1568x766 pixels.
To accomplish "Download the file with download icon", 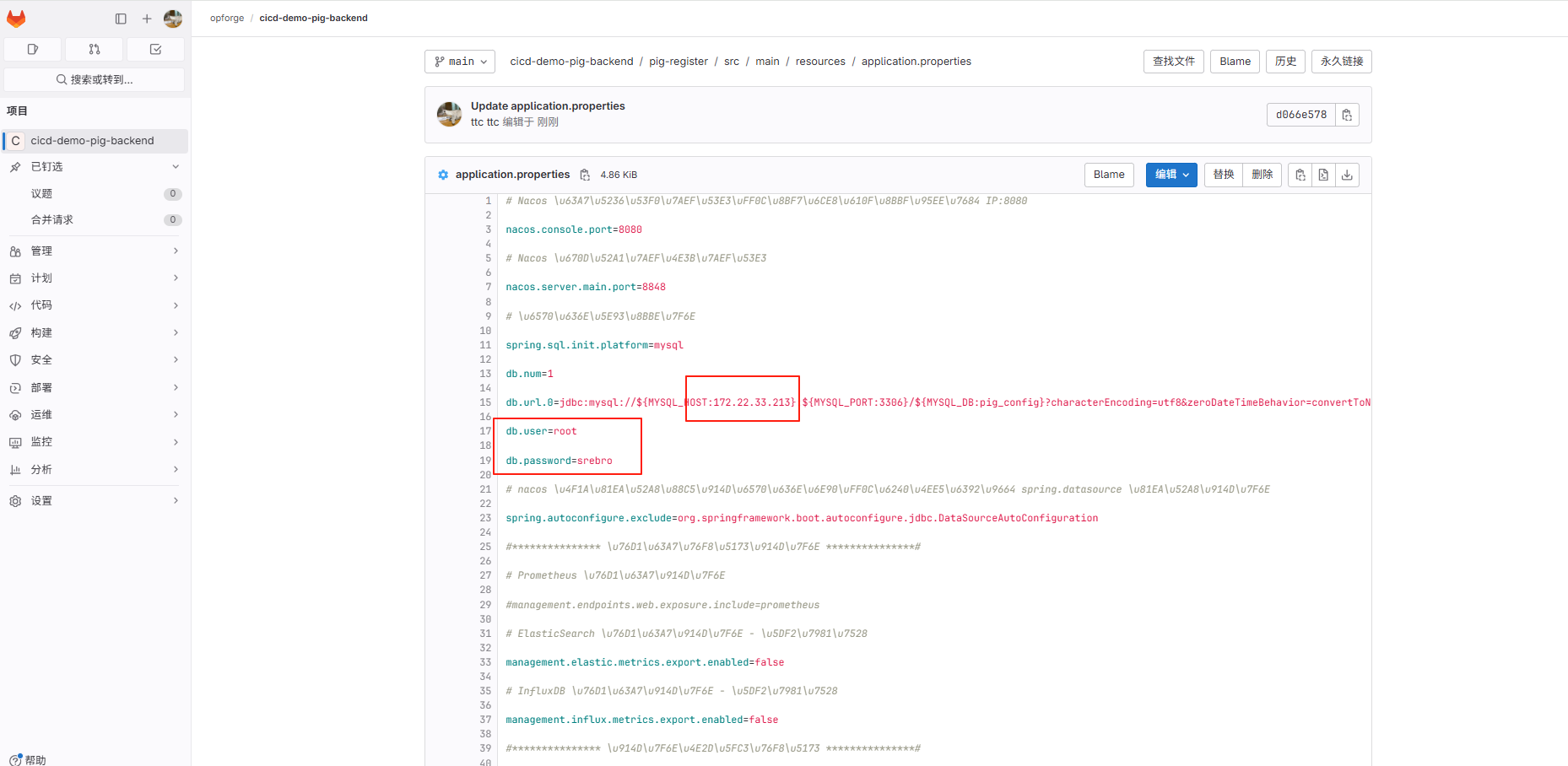I will point(1347,175).
